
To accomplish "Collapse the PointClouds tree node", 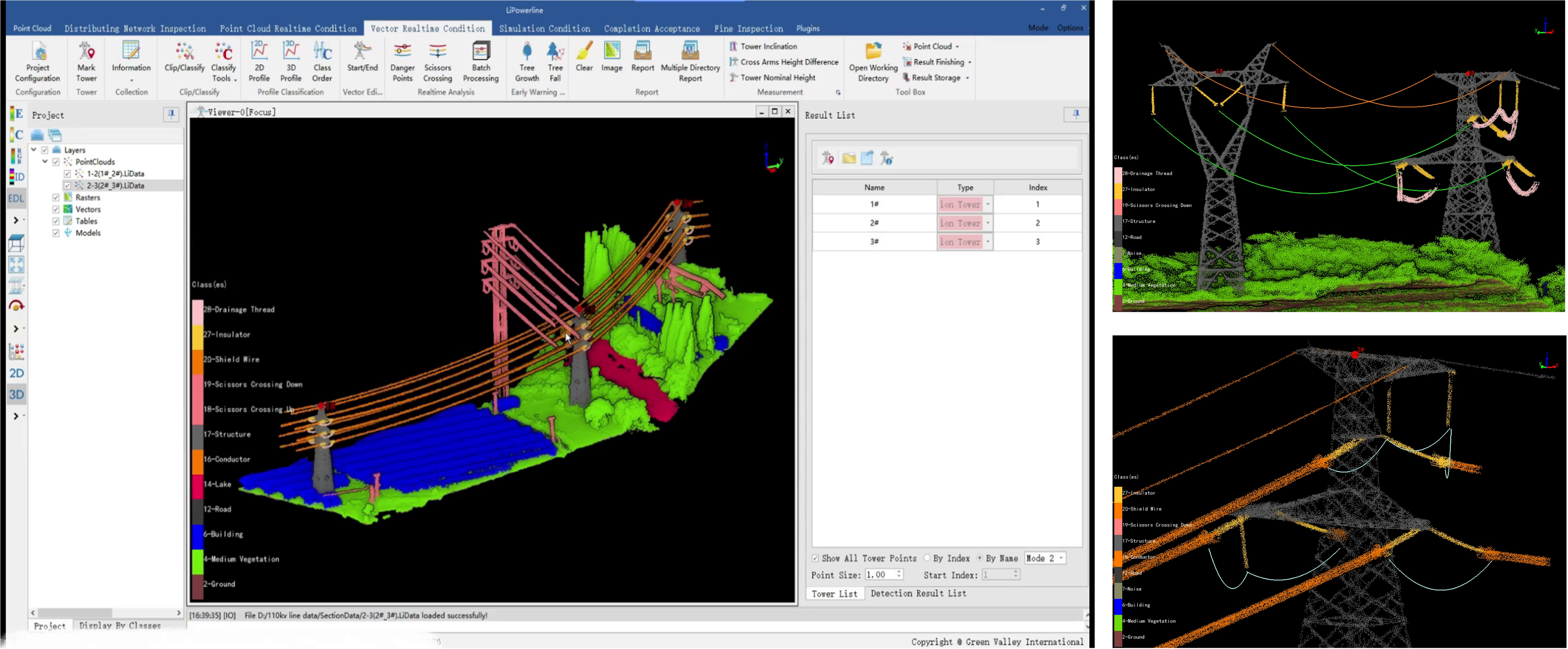I will pyautogui.click(x=45, y=162).
